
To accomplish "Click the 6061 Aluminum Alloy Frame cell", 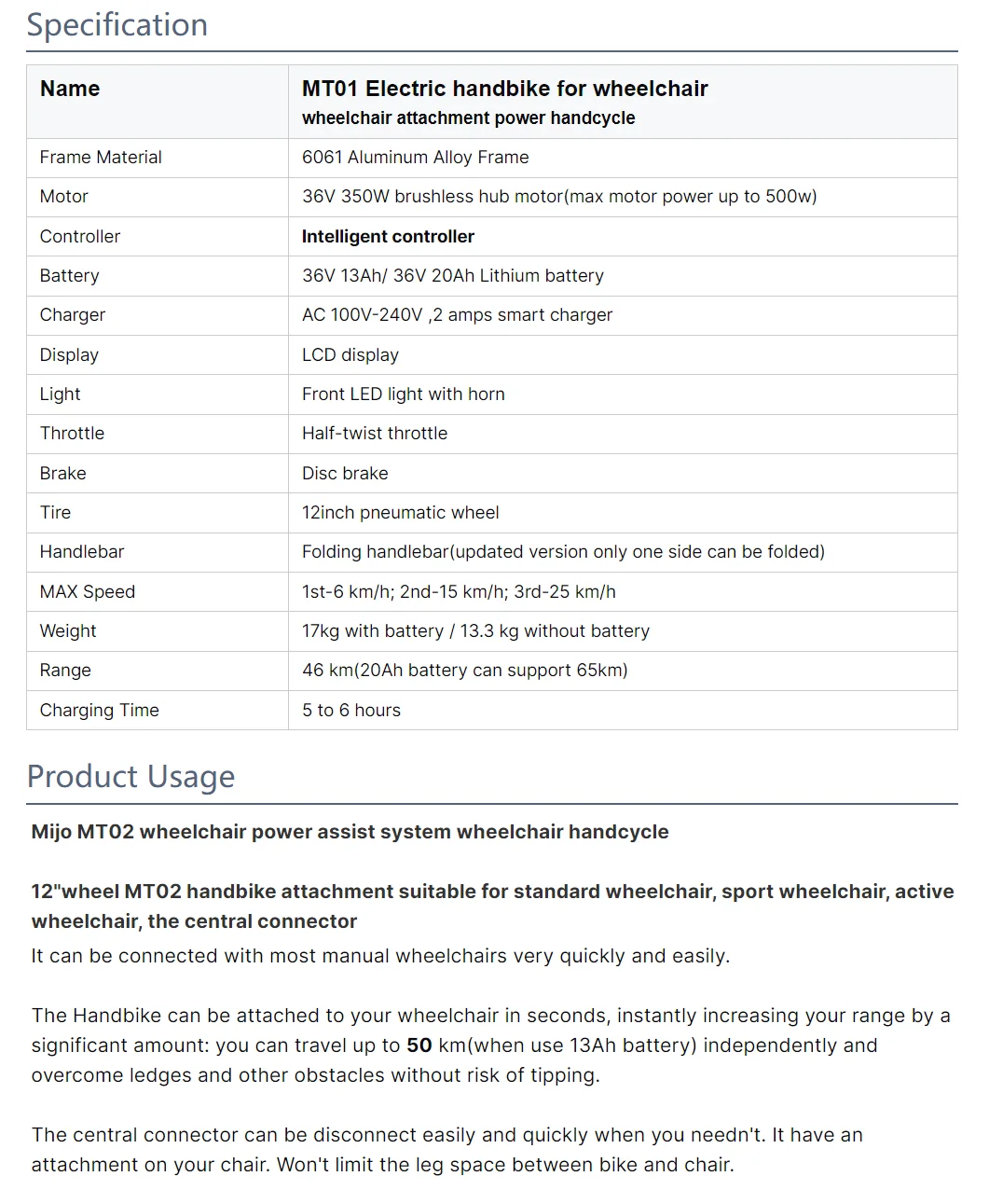I will pyautogui.click(x=415, y=158).
